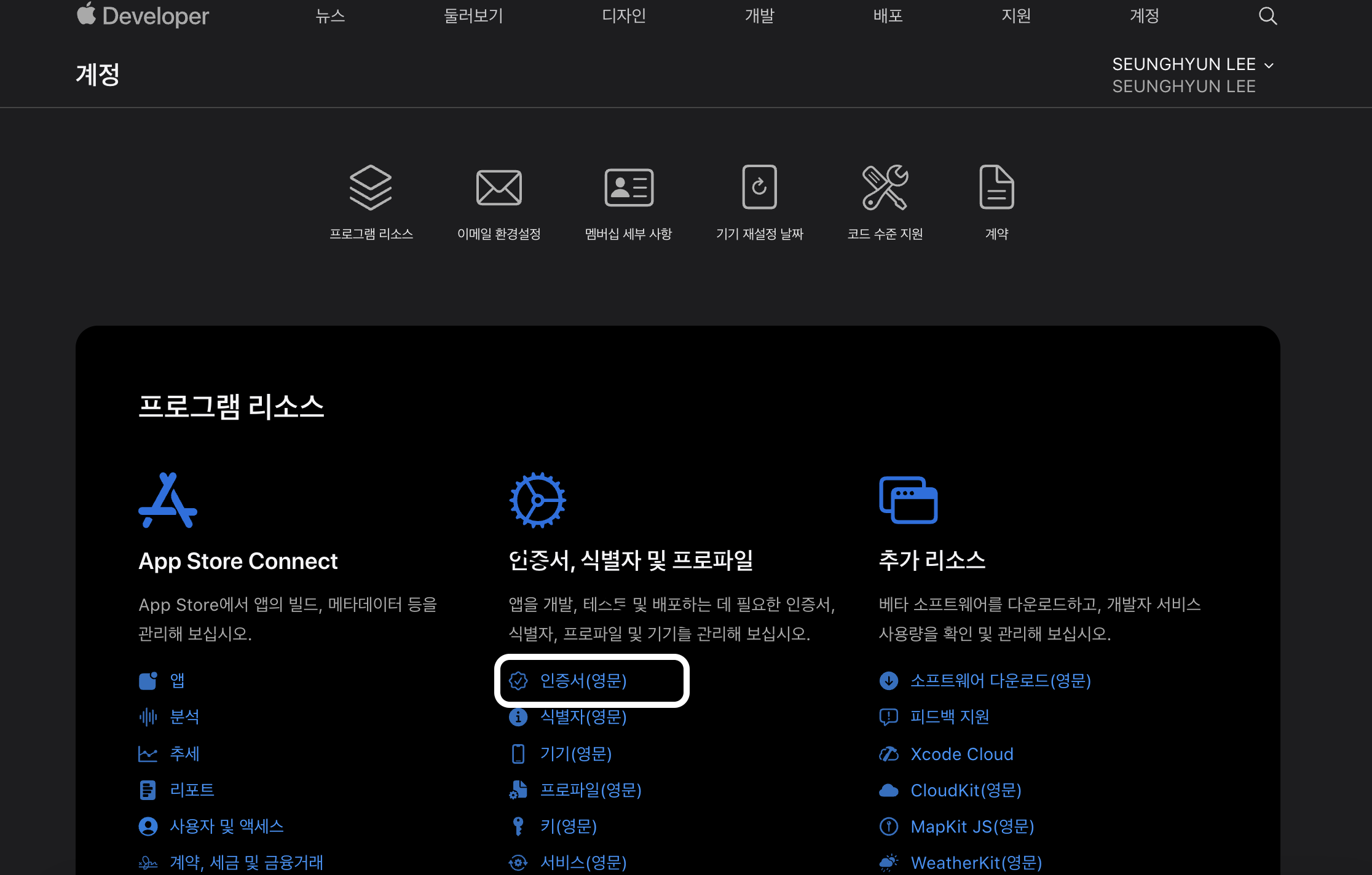Image resolution: width=1372 pixels, height=875 pixels.
Task: Click the Apple Developer logo
Action: (143, 16)
